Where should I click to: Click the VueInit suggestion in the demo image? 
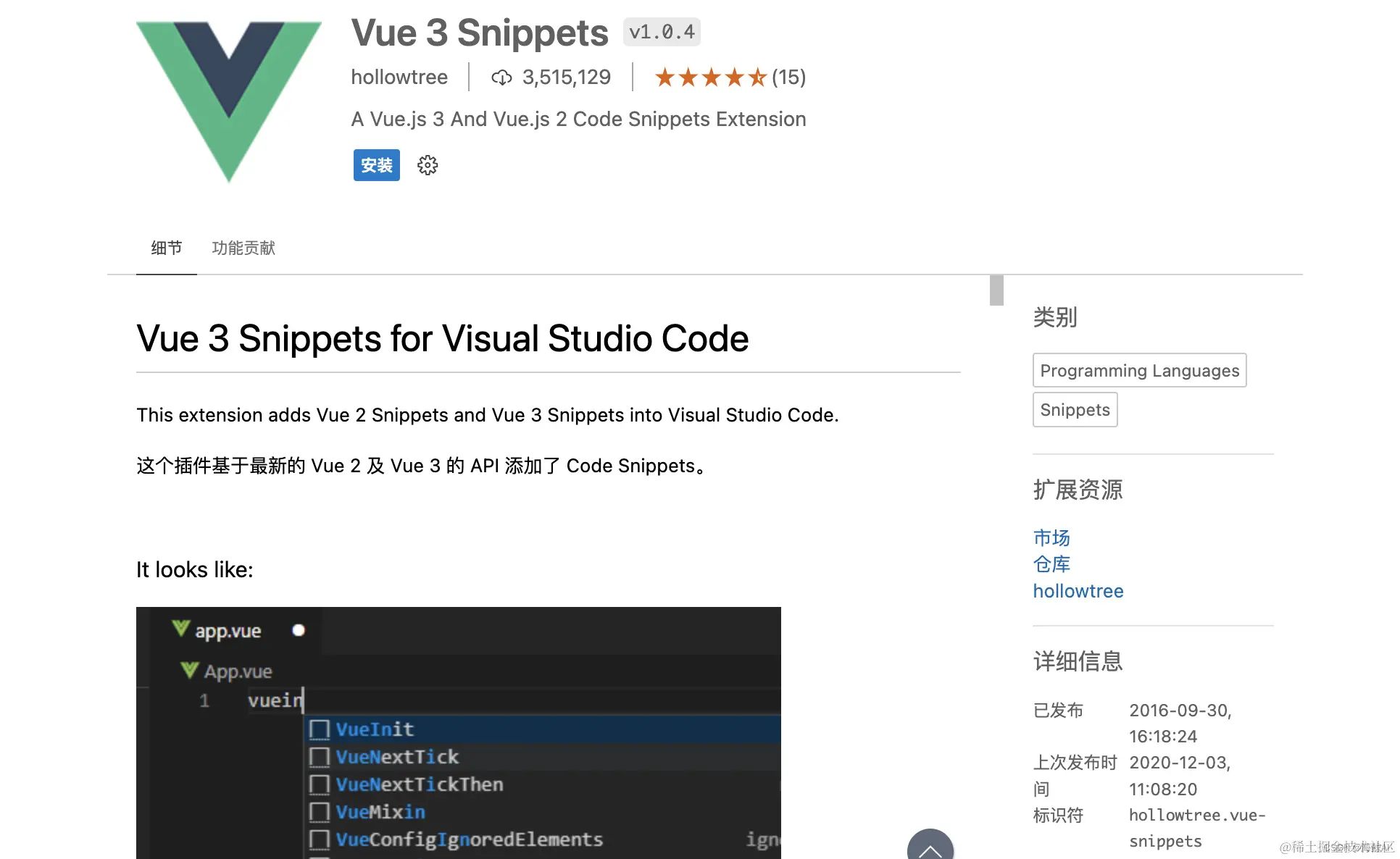coord(543,729)
